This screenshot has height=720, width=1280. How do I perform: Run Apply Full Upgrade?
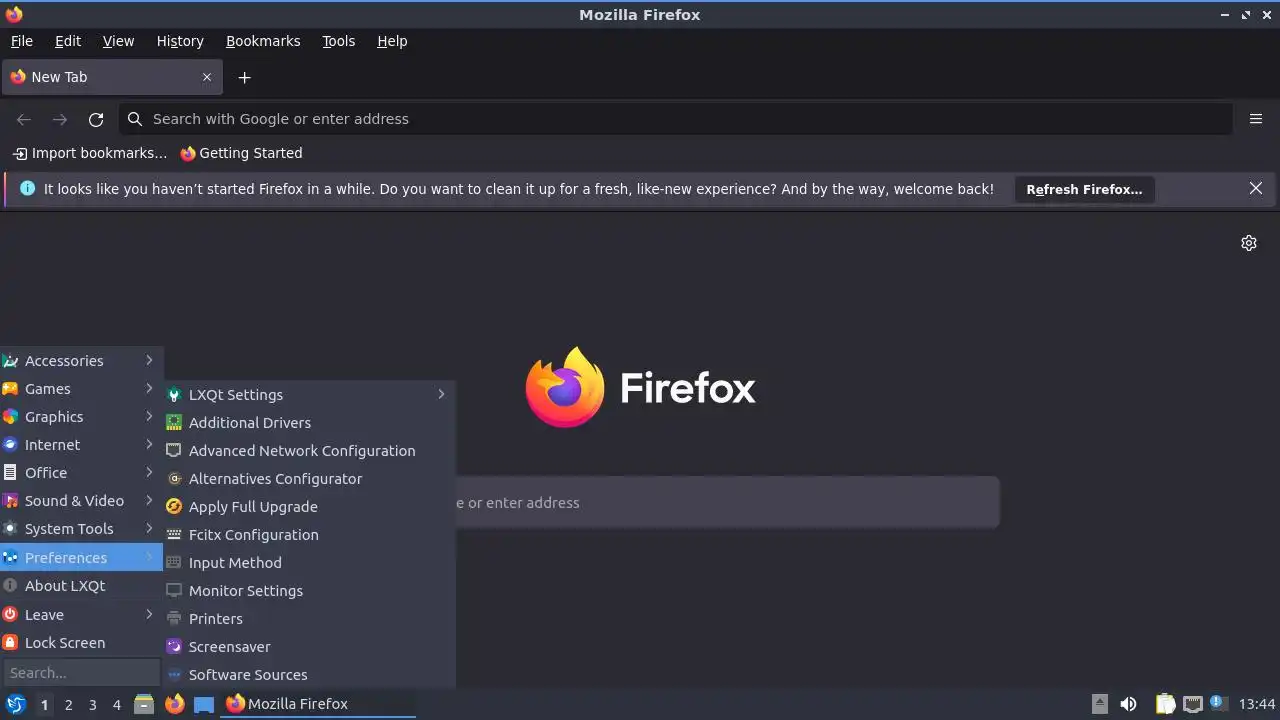pos(309,507)
